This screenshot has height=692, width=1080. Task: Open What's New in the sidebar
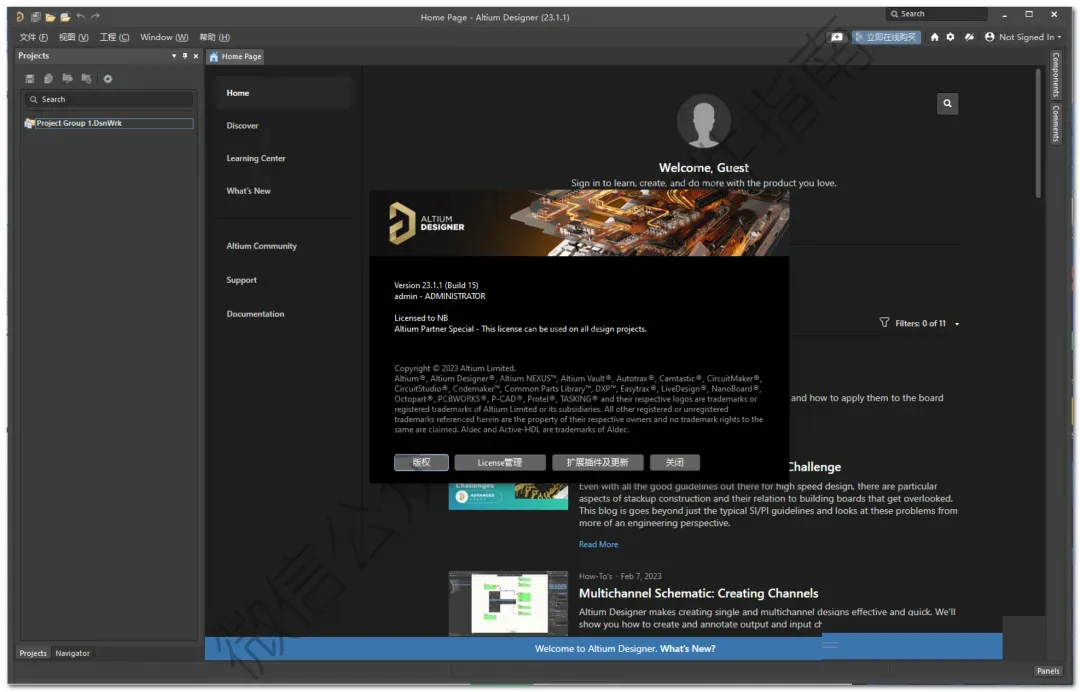[249, 191]
